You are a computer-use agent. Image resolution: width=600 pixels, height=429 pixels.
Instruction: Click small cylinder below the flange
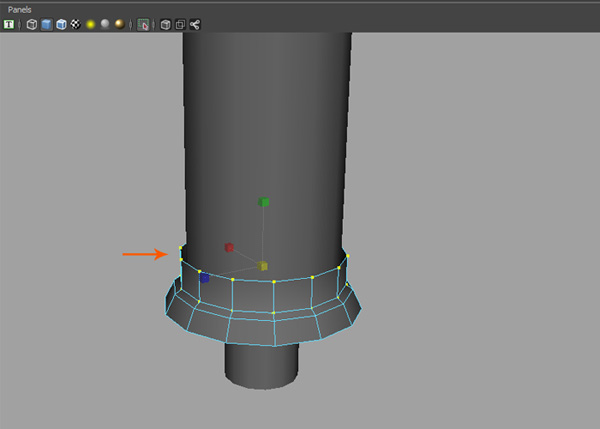[260, 365]
